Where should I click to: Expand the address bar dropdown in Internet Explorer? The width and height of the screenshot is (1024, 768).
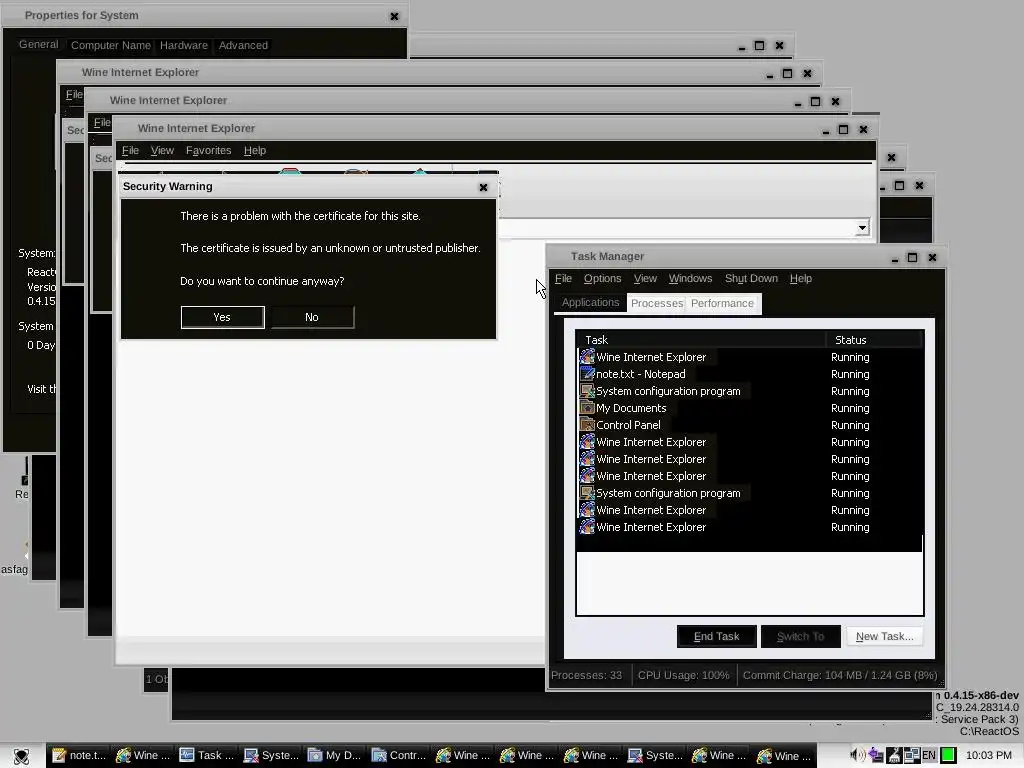(x=862, y=228)
